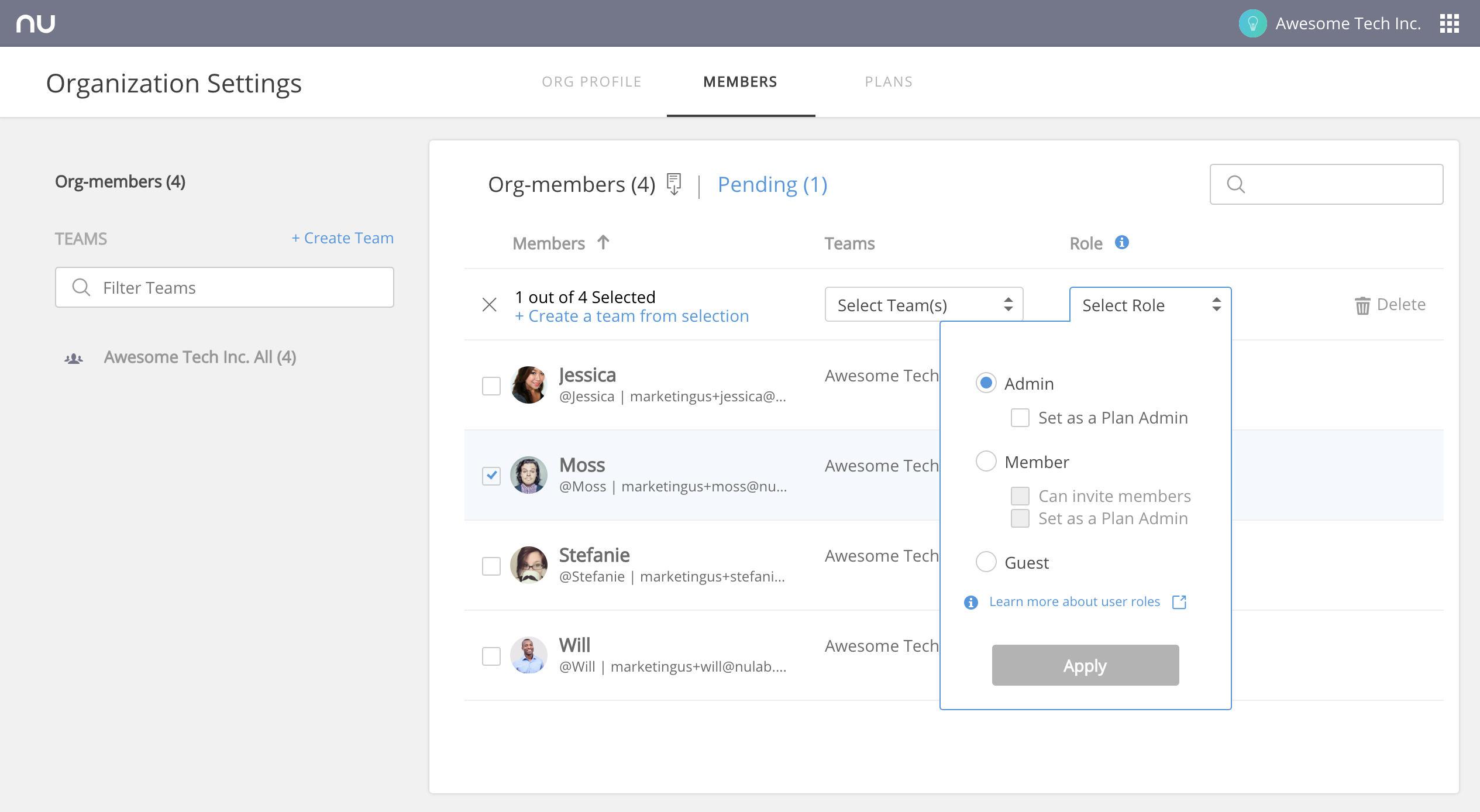Click Moss's name
1480x812 pixels.
pos(582,465)
